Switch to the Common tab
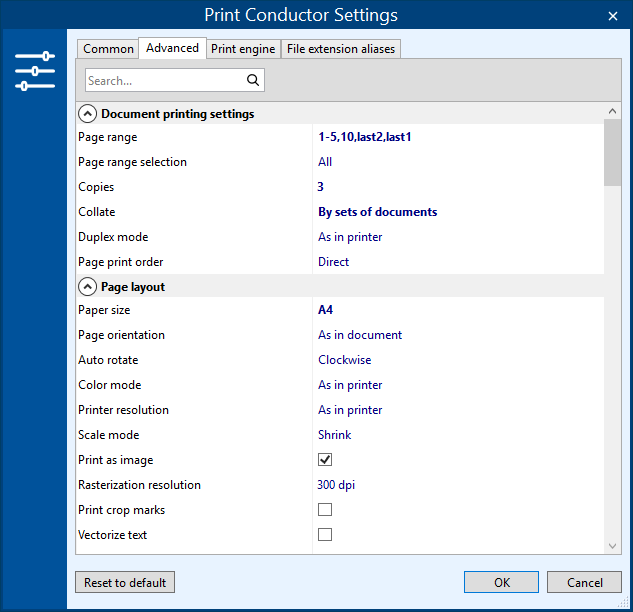The image size is (633, 612). [x=108, y=49]
